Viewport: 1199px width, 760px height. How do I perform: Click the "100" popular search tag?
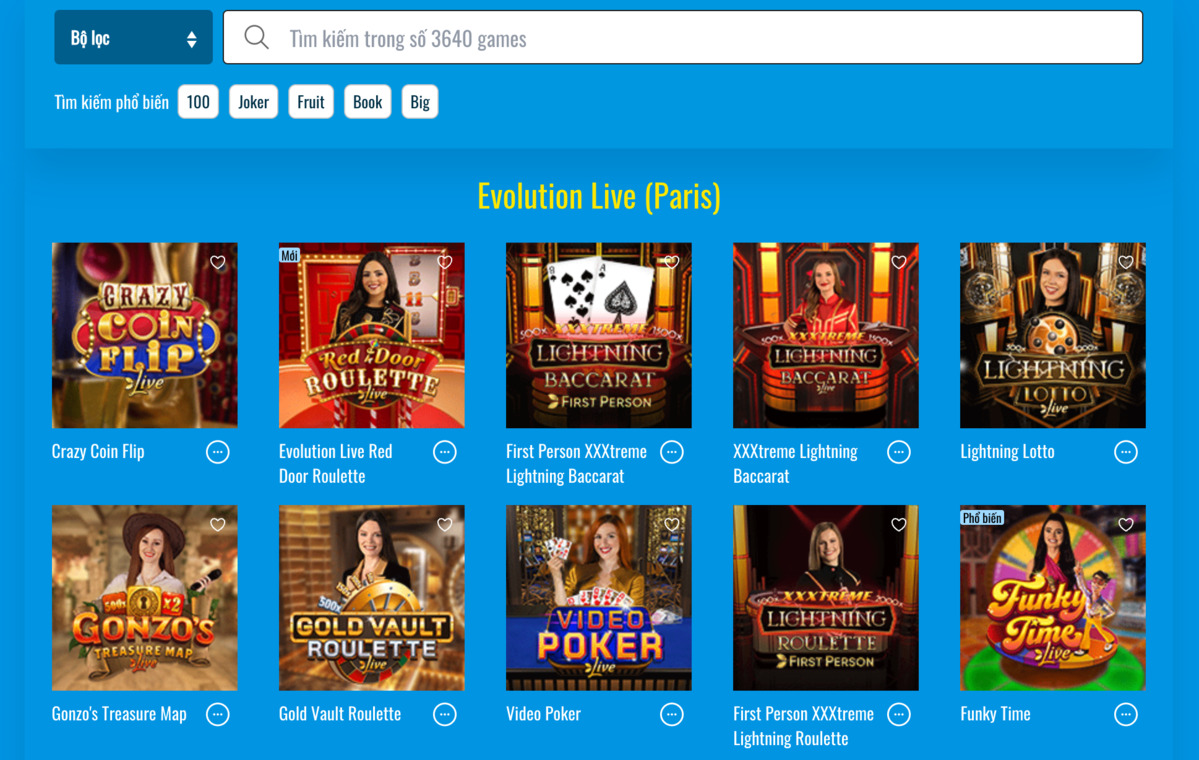point(197,101)
